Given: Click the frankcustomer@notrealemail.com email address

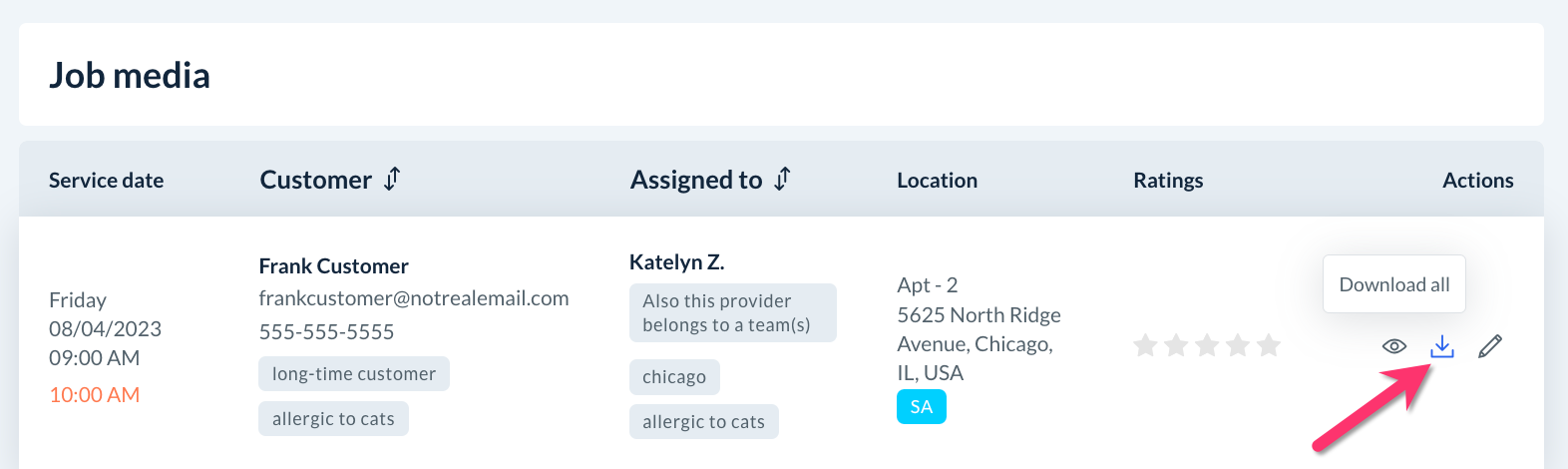Looking at the screenshot, I should [413, 298].
